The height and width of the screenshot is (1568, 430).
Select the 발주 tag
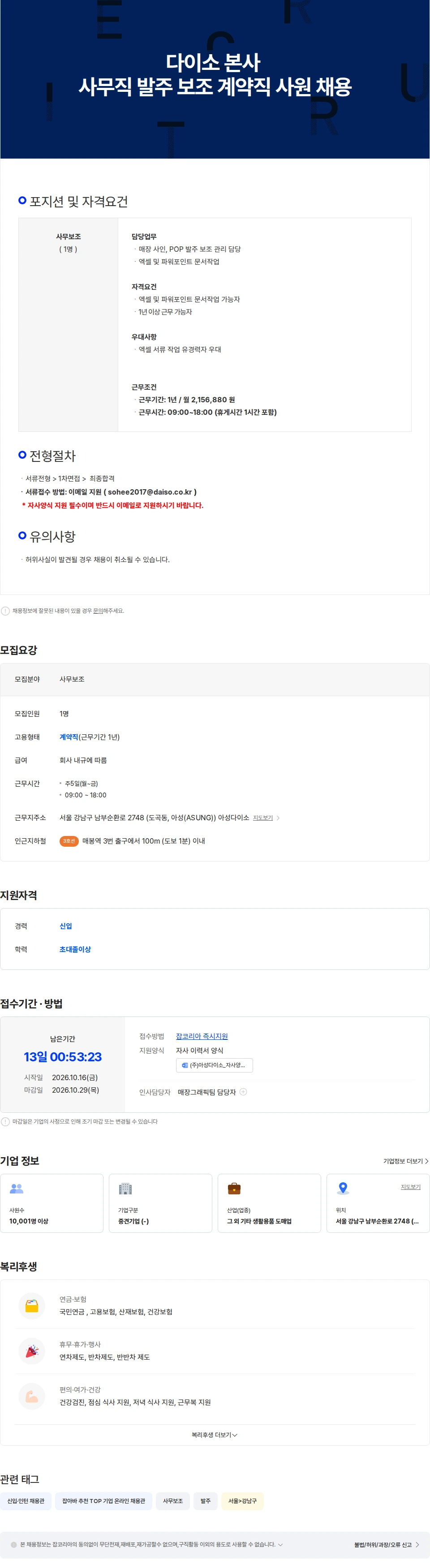pos(206,1501)
